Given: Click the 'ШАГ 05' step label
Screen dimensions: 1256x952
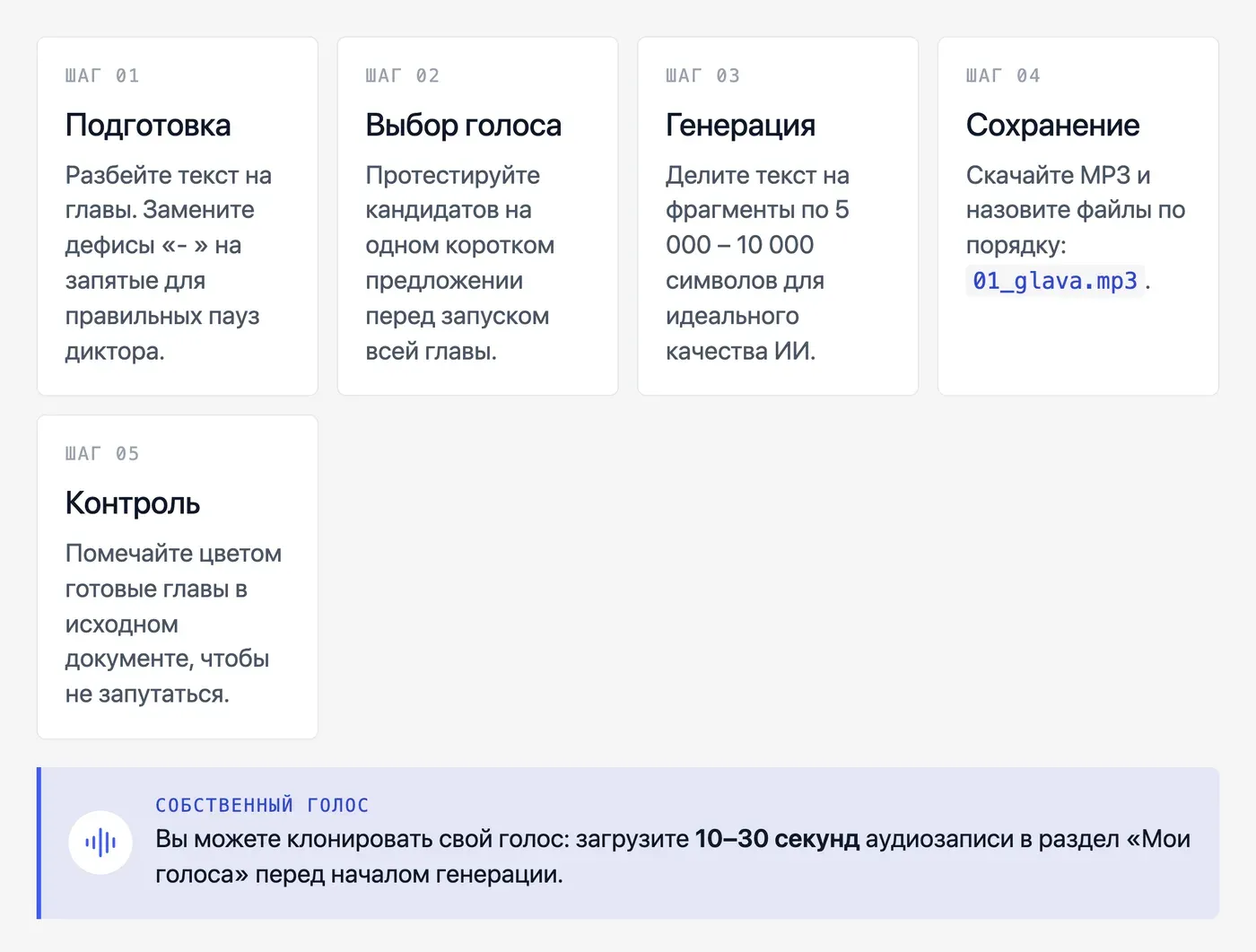Looking at the screenshot, I should point(102,454).
